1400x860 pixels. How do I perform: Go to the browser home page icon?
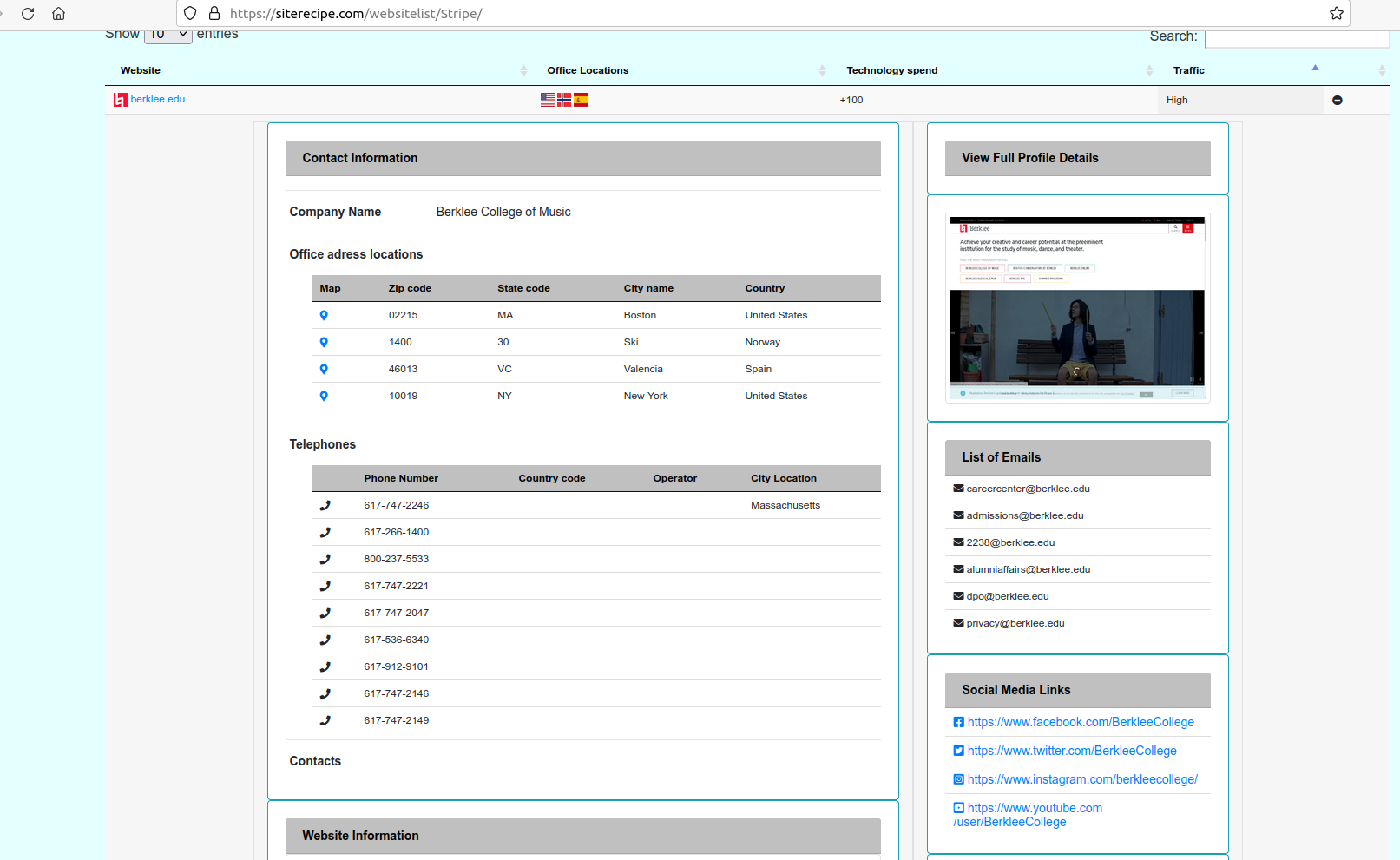[x=59, y=14]
